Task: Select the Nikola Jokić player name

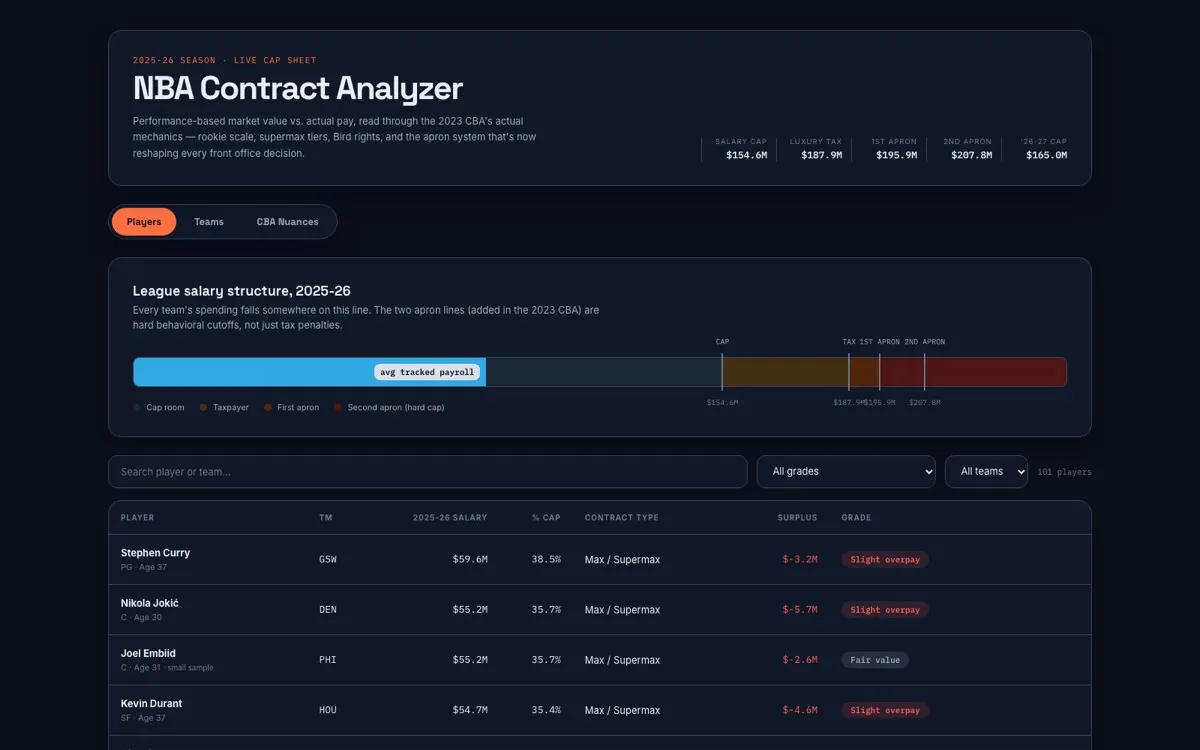Action: click(150, 603)
